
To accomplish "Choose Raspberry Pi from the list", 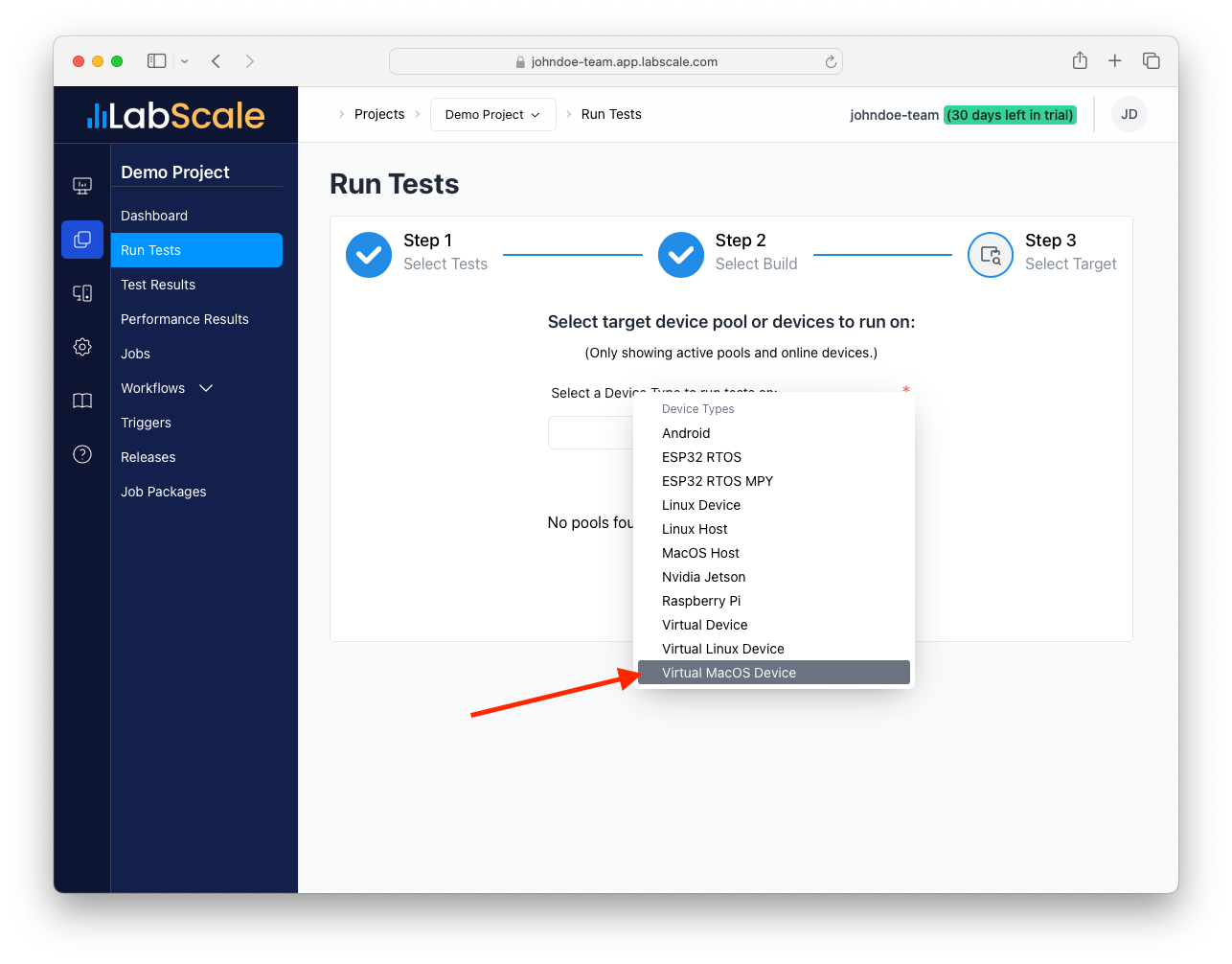I will 774,601.
